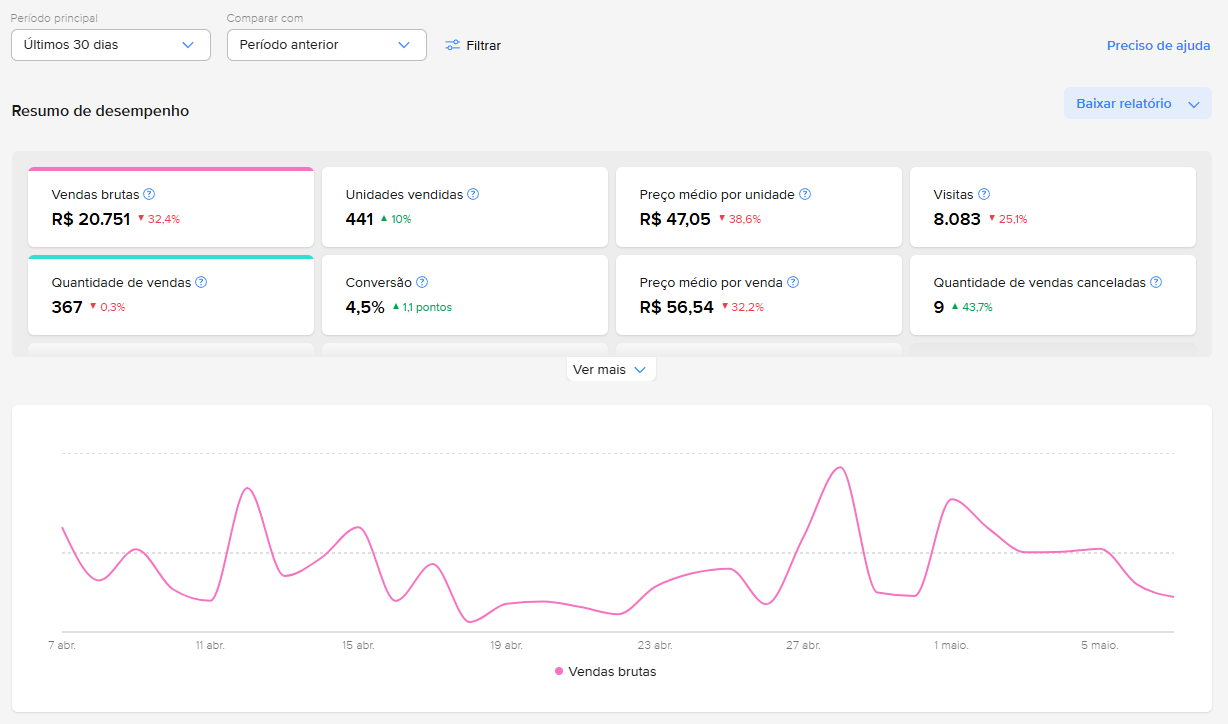Click the Filtrar sliders icon
The height and width of the screenshot is (724, 1228).
pos(453,45)
